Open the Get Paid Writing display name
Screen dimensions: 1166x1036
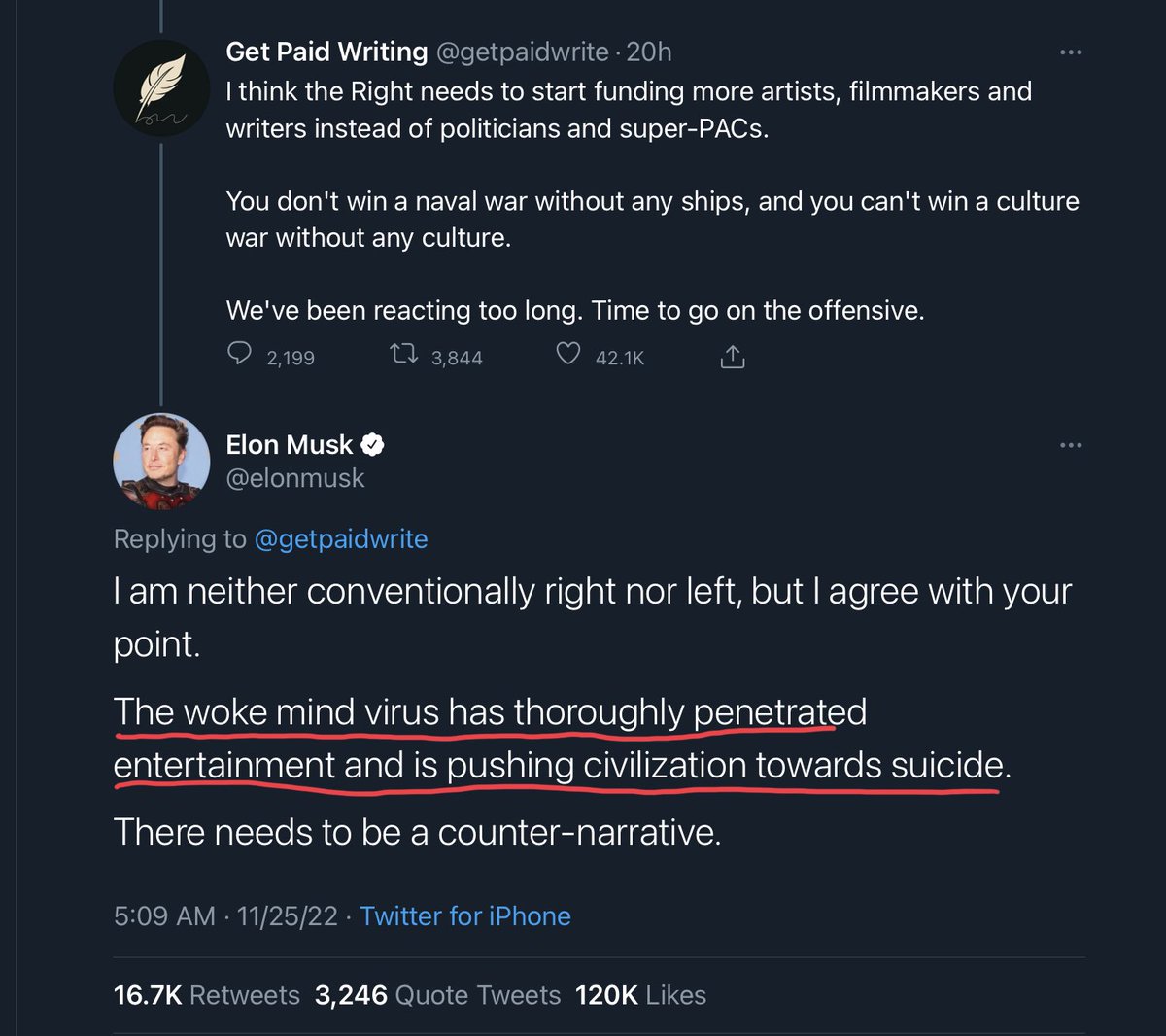click(x=326, y=52)
